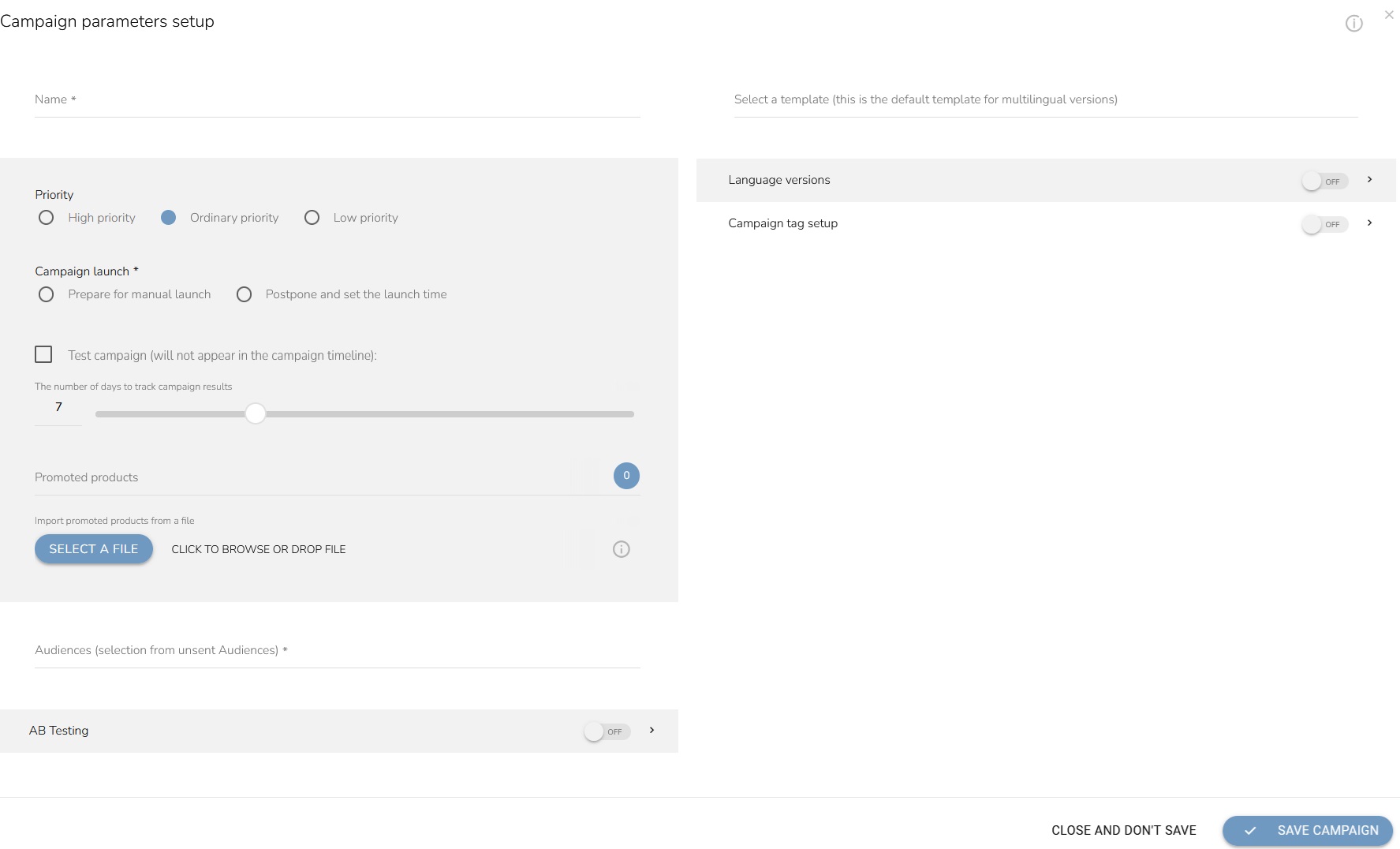Expand the Language versions section chevron
Image resolution: width=1400 pixels, height=849 pixels.
[1369, 180]
